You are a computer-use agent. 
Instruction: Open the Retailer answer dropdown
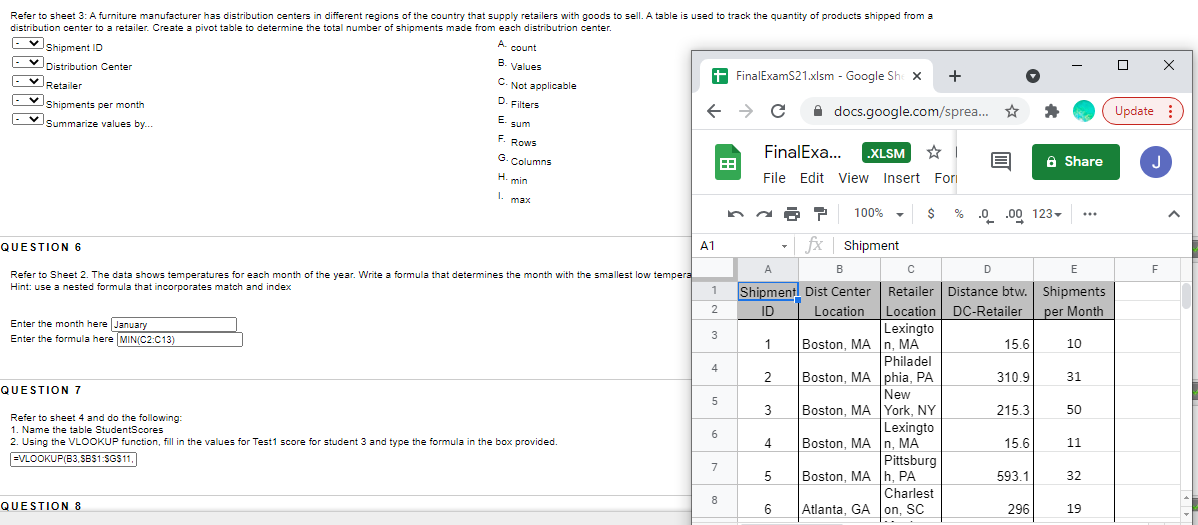28,82
